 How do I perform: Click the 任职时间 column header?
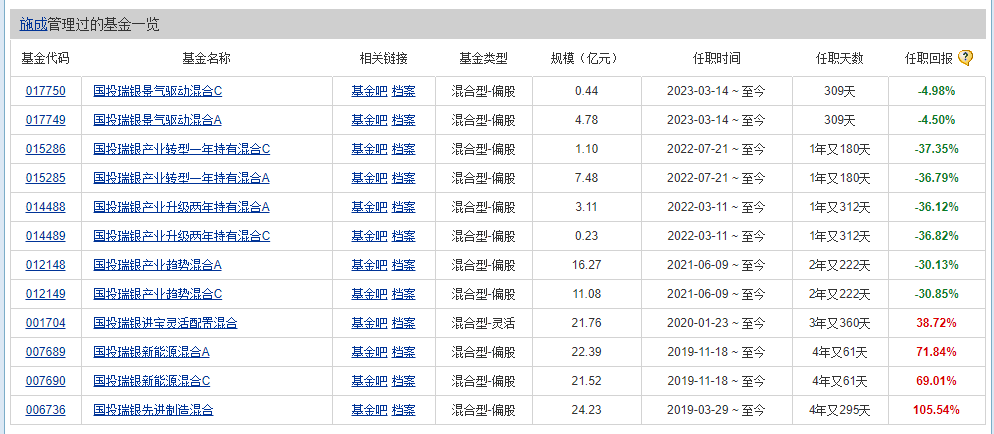[716, 58]
